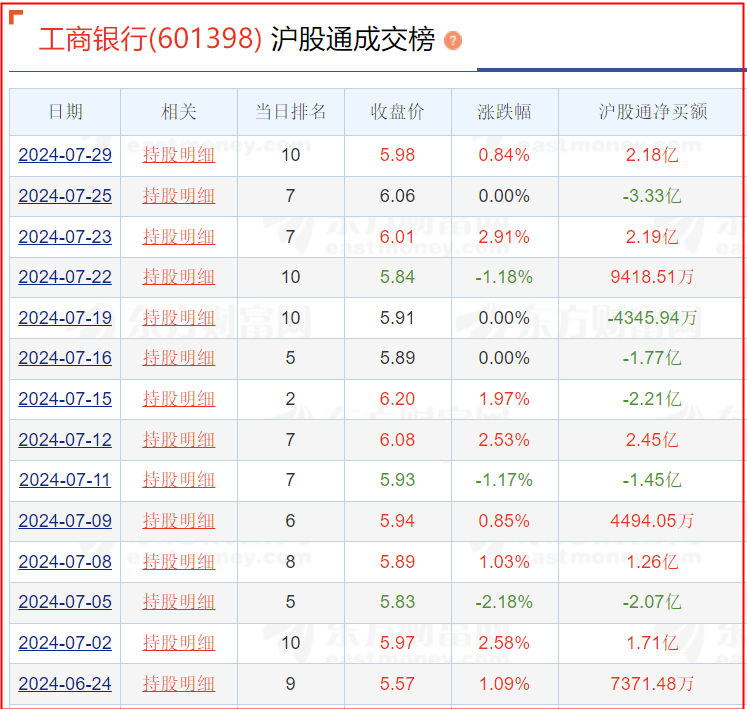The width and height of the screenshot is (747, 709).
Task: Open 持股明细 for 2024-07-25 row
Action: [179, 196]
